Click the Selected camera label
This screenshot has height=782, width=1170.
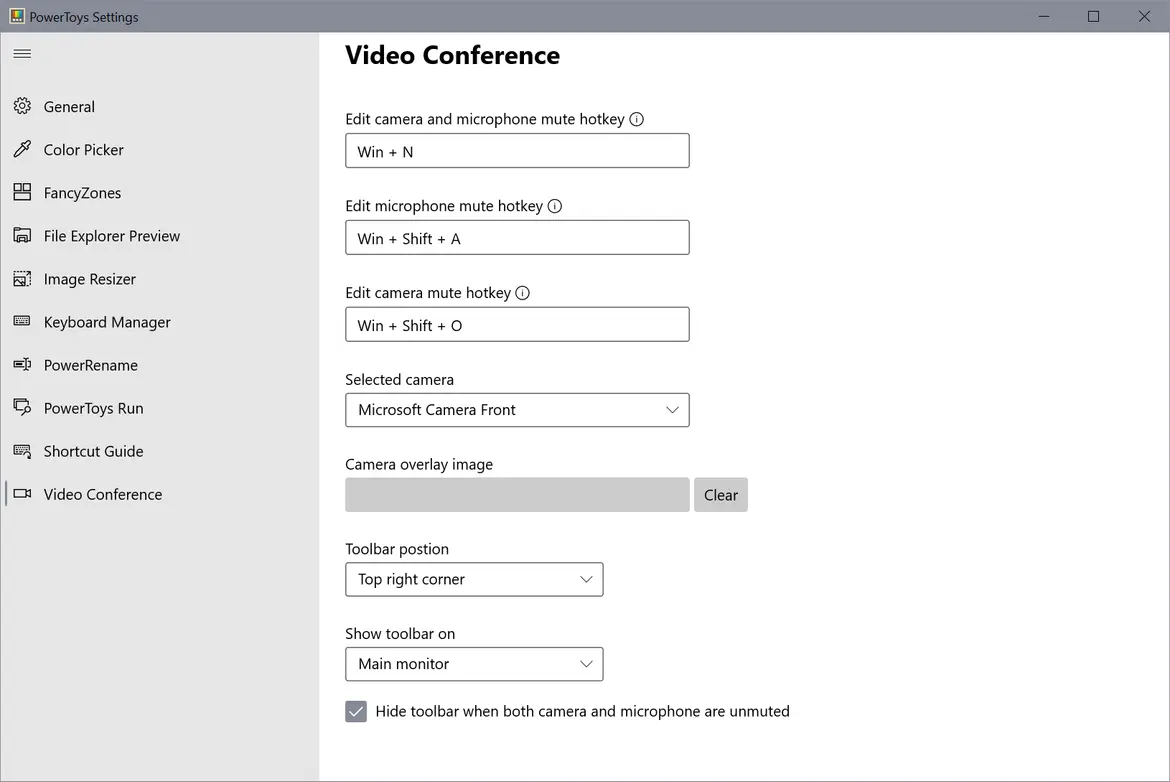(x=399, y=380)
